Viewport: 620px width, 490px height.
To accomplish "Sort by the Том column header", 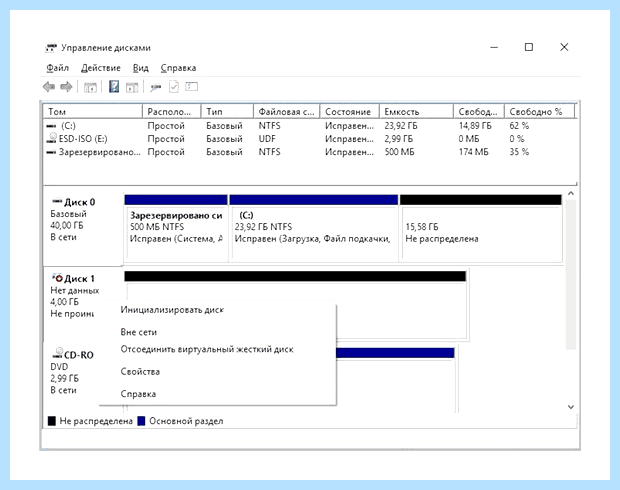I will point(93,112).
